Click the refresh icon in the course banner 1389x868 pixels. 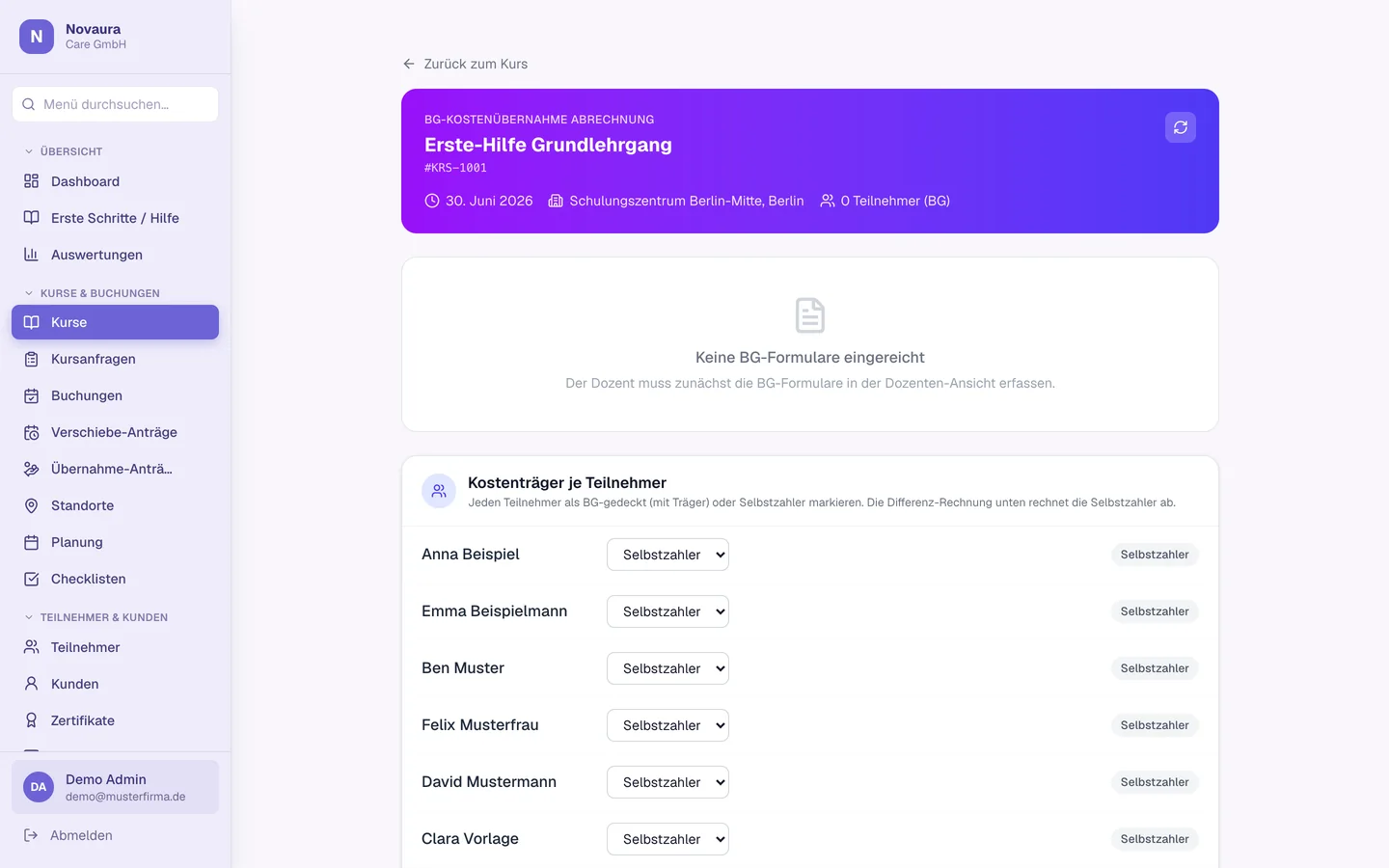1181,127
